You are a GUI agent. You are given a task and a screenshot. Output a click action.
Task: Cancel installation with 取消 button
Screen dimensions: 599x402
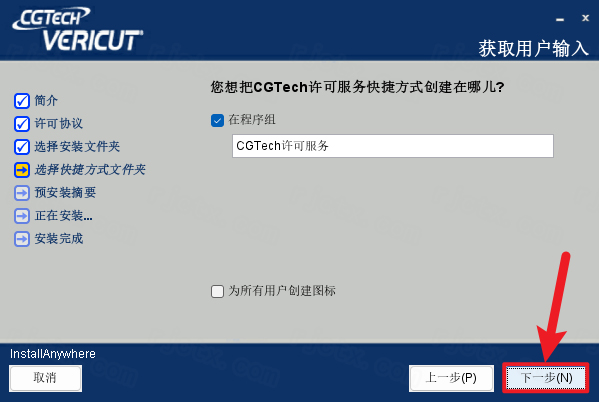[45, 378]
